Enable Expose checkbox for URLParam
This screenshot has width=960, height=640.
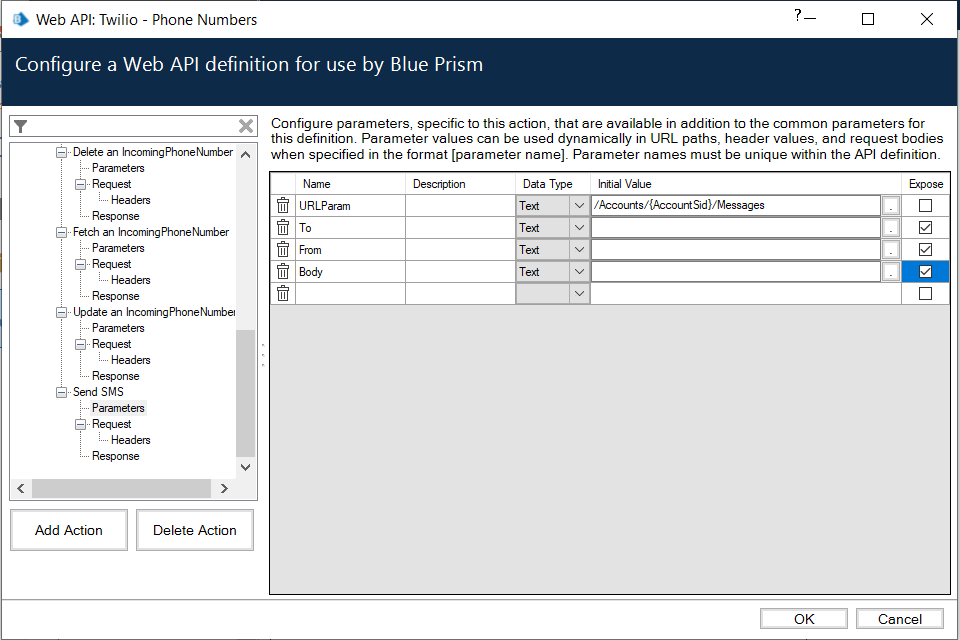(x=926, y=206)
